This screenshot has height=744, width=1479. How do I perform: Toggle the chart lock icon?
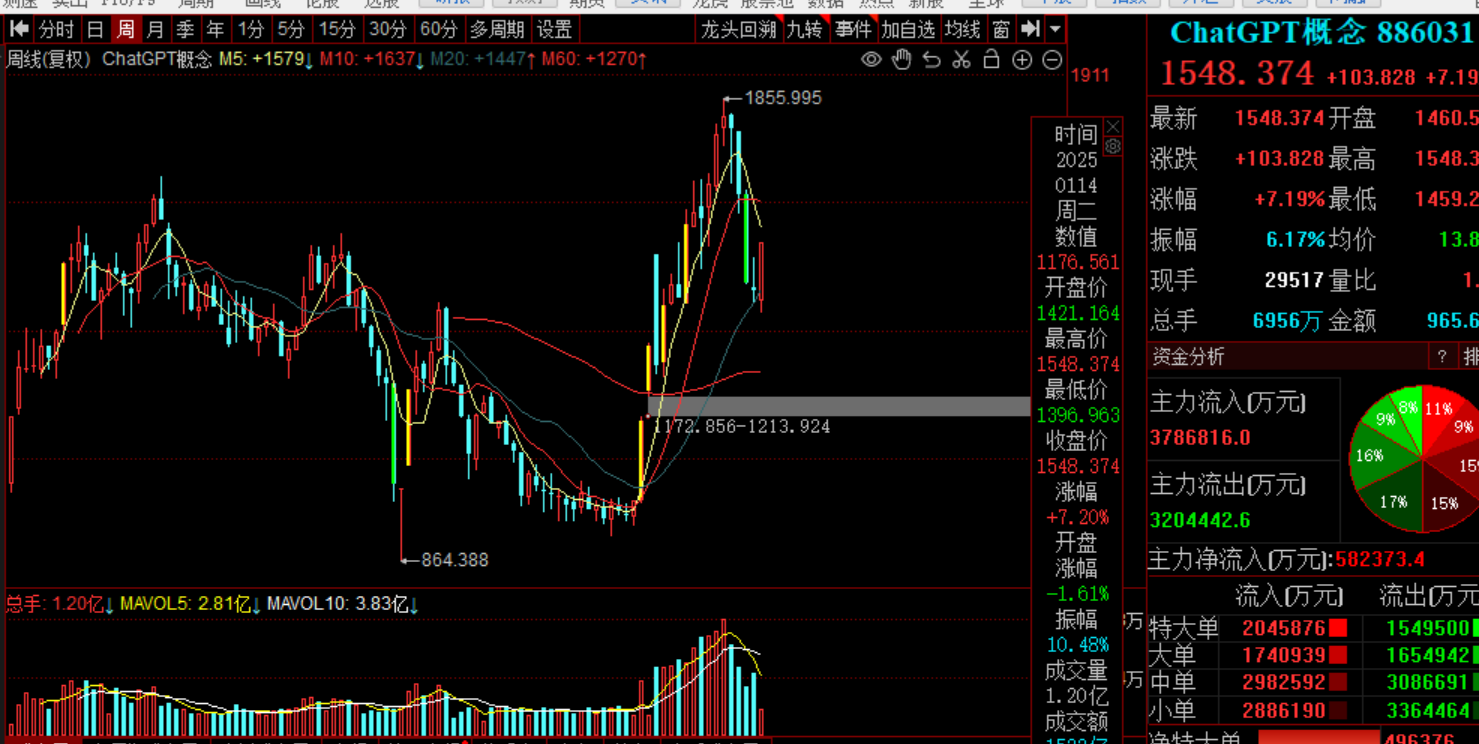click(x=991, y=60)
